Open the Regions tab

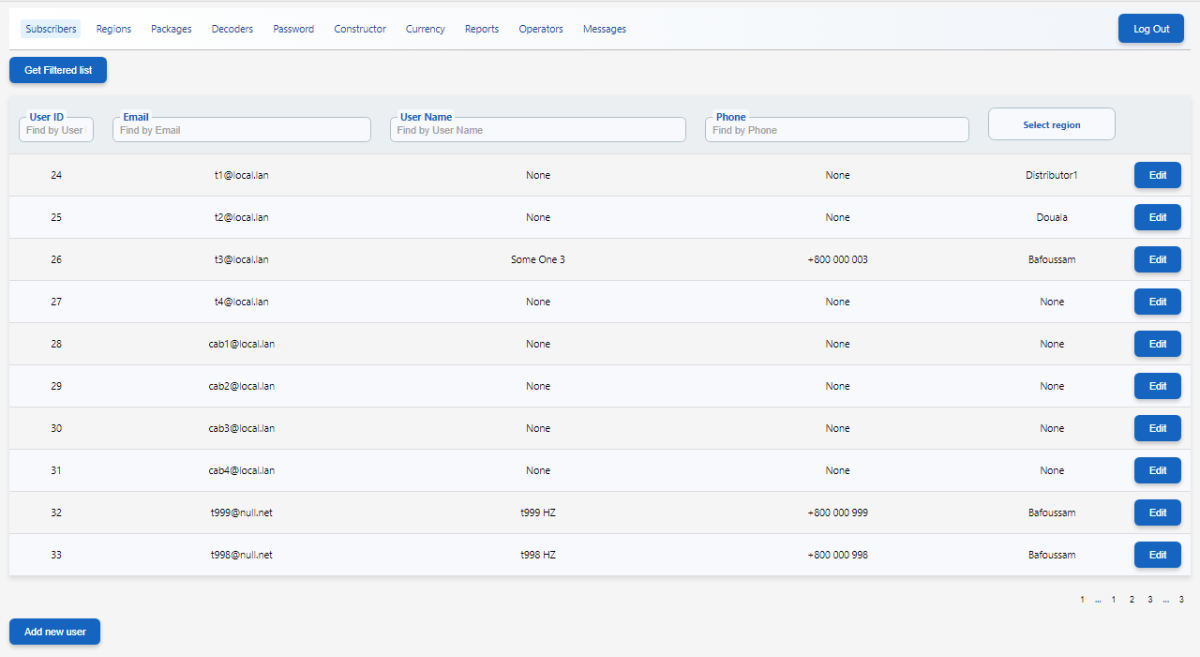113,29
